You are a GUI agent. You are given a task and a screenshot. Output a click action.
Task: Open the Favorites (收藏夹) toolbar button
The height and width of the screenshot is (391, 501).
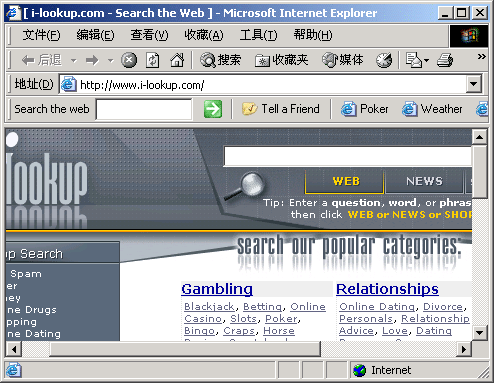[x=282, y=60]
